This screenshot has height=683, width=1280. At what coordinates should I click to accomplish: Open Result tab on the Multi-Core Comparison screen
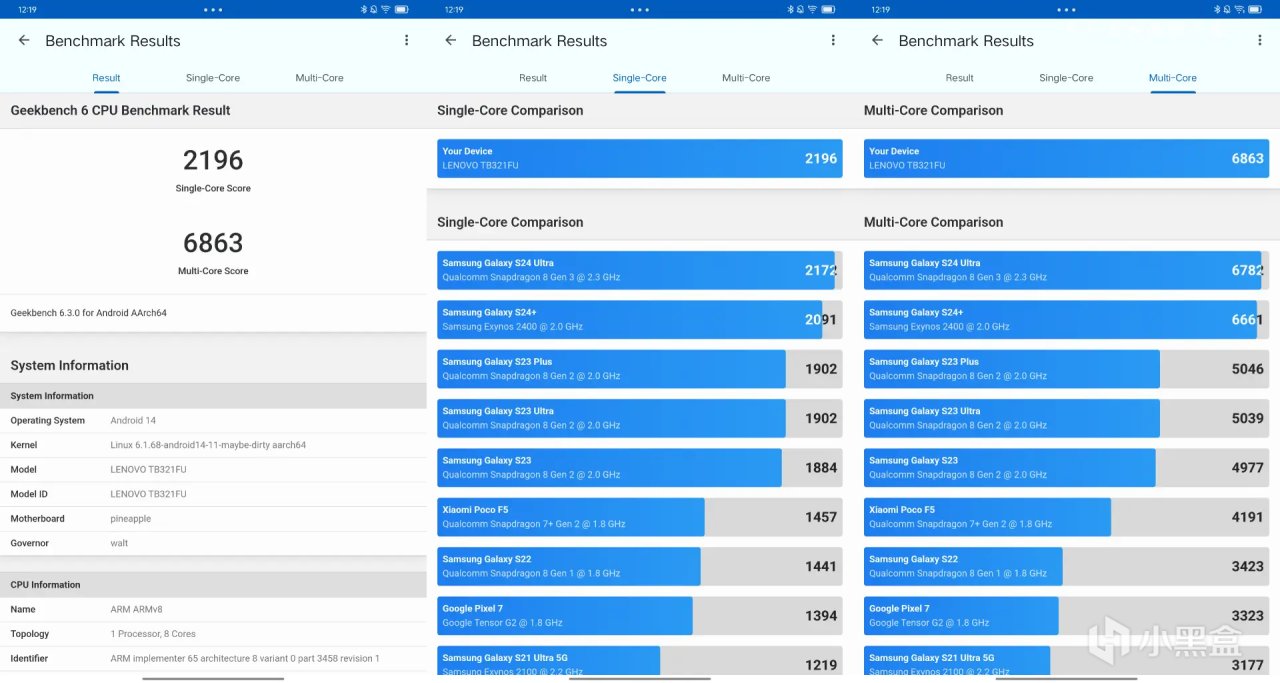[x=959, y=78]
